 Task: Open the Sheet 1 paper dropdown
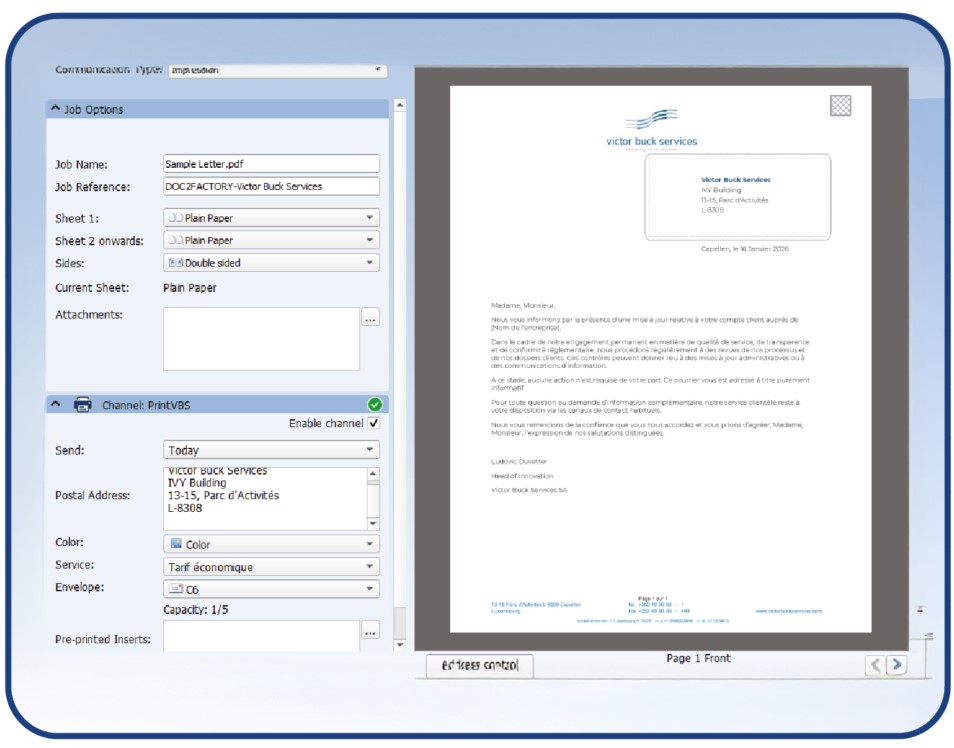click(271, 218)
